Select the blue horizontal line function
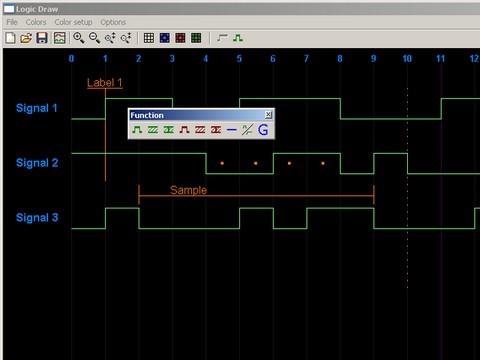The width and height of the screenshot is (480, 360). tap(232, 130)
